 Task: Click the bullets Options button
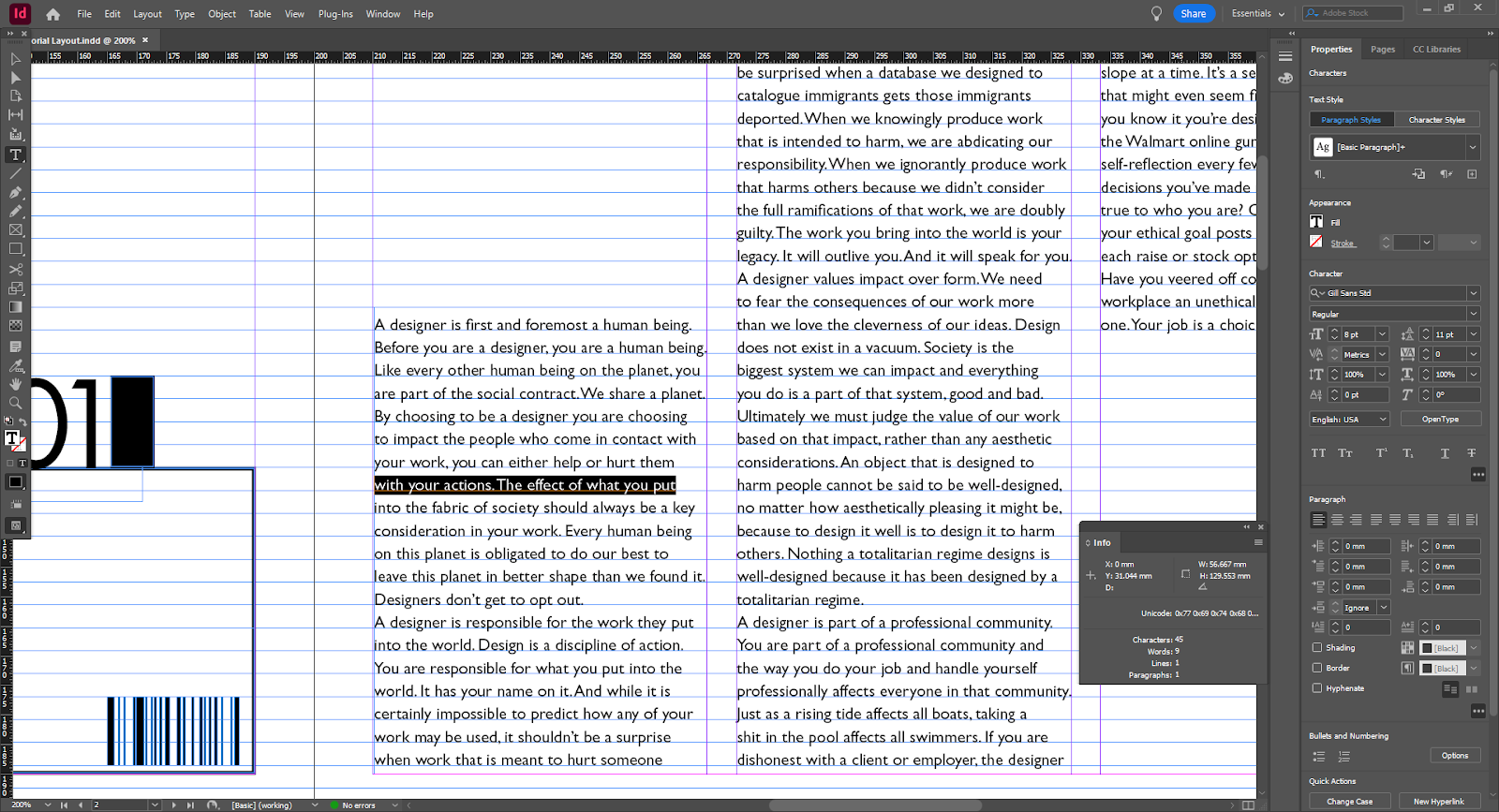click(x=1455, y=756)
